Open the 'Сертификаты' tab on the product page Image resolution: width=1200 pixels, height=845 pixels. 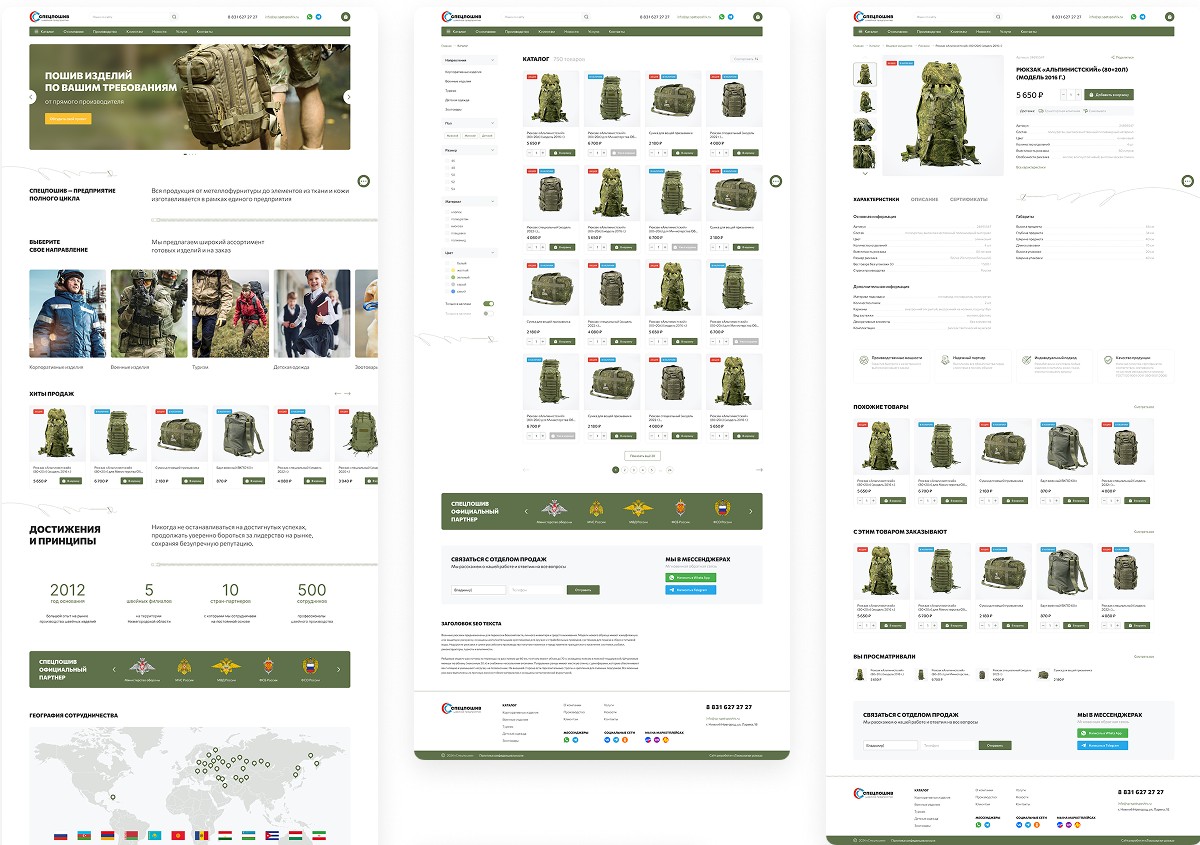tap(968, 199)
